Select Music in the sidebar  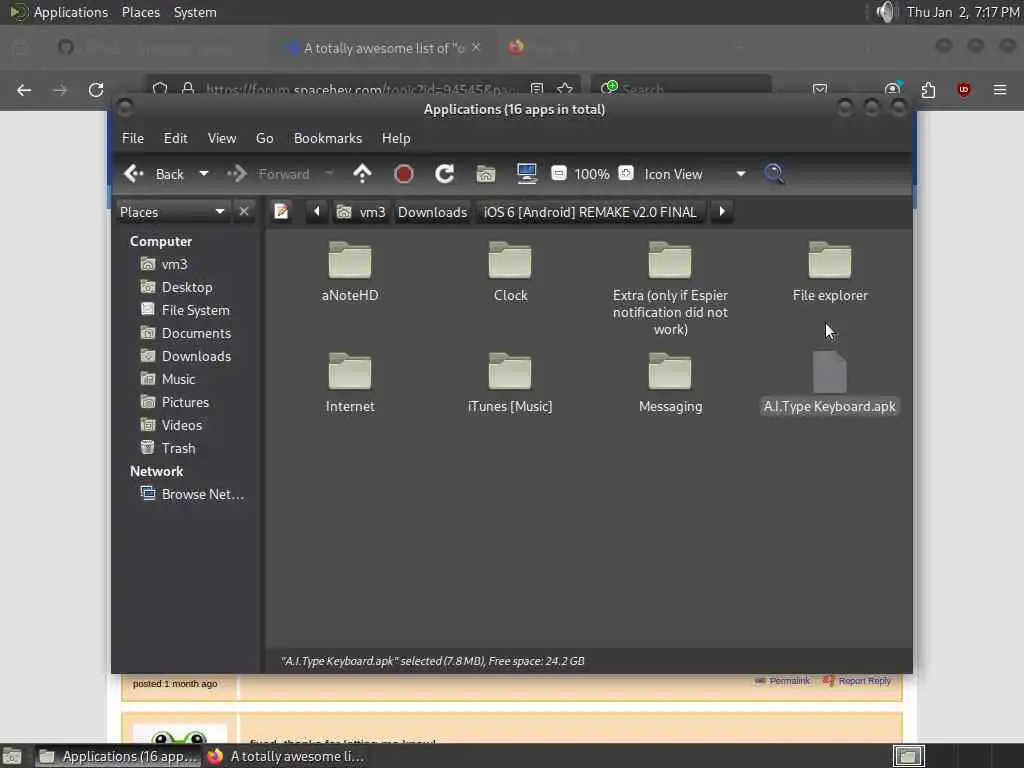178,379
